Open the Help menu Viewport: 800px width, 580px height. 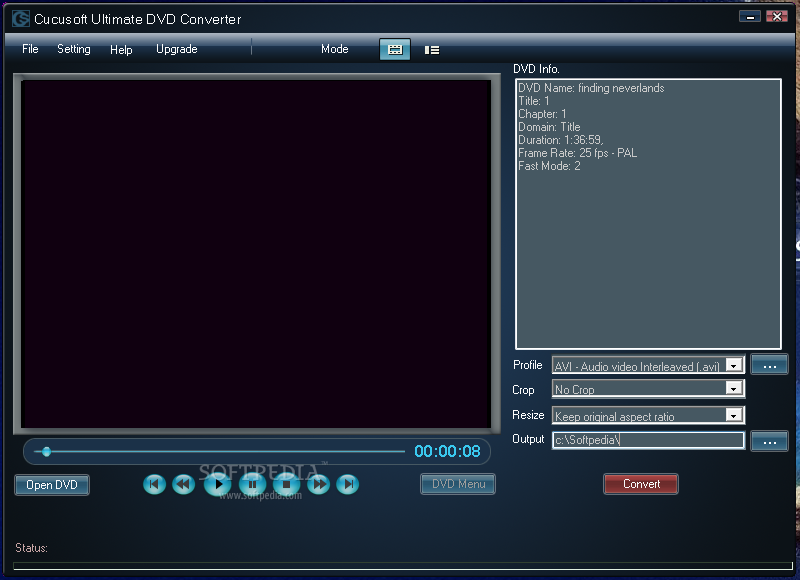[x=121, y=49]
